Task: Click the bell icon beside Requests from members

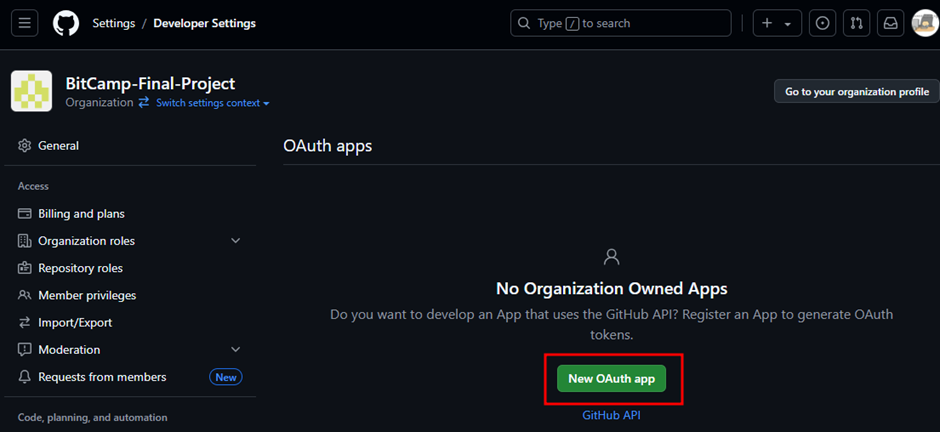Action: click(25, 377)
